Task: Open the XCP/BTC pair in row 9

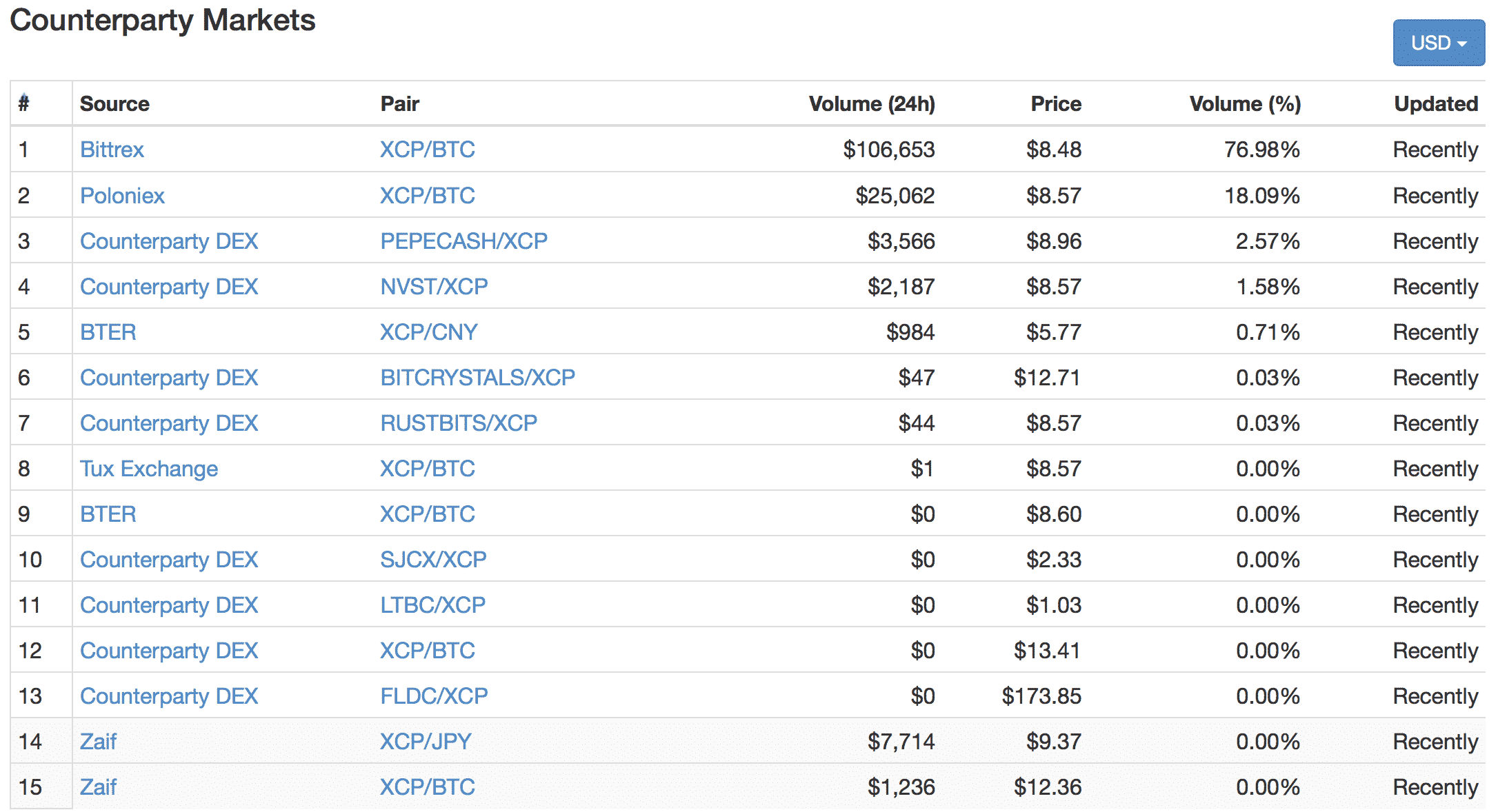Action: pos(428,514)
